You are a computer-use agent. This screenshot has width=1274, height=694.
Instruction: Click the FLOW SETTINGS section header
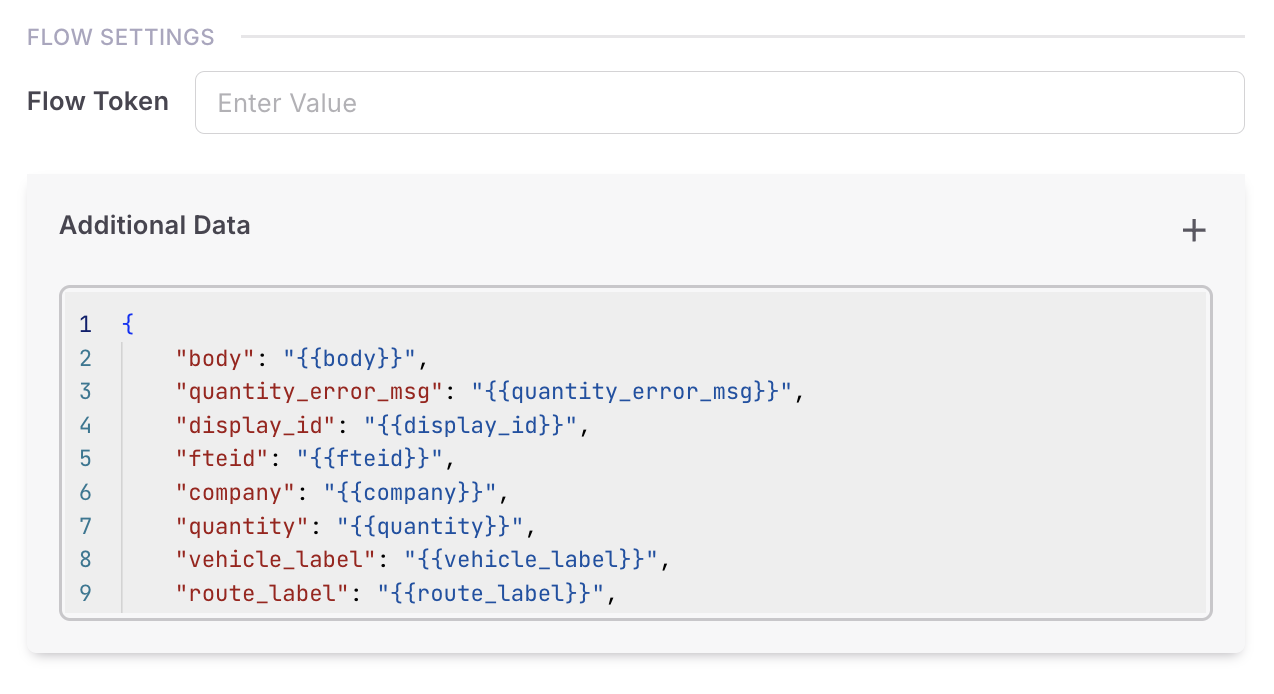click(121, 37)
